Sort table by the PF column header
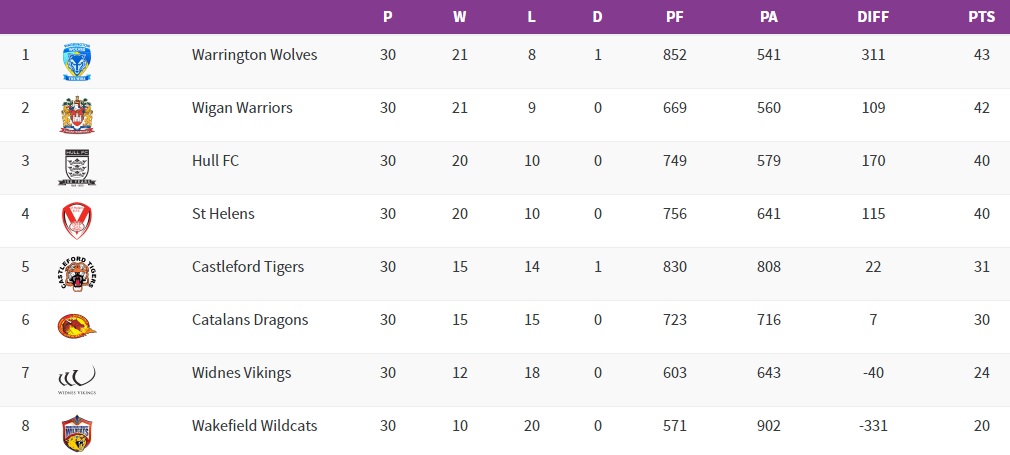The width and height of the screenshot is (1010, 455). click(x=675, y=17)
